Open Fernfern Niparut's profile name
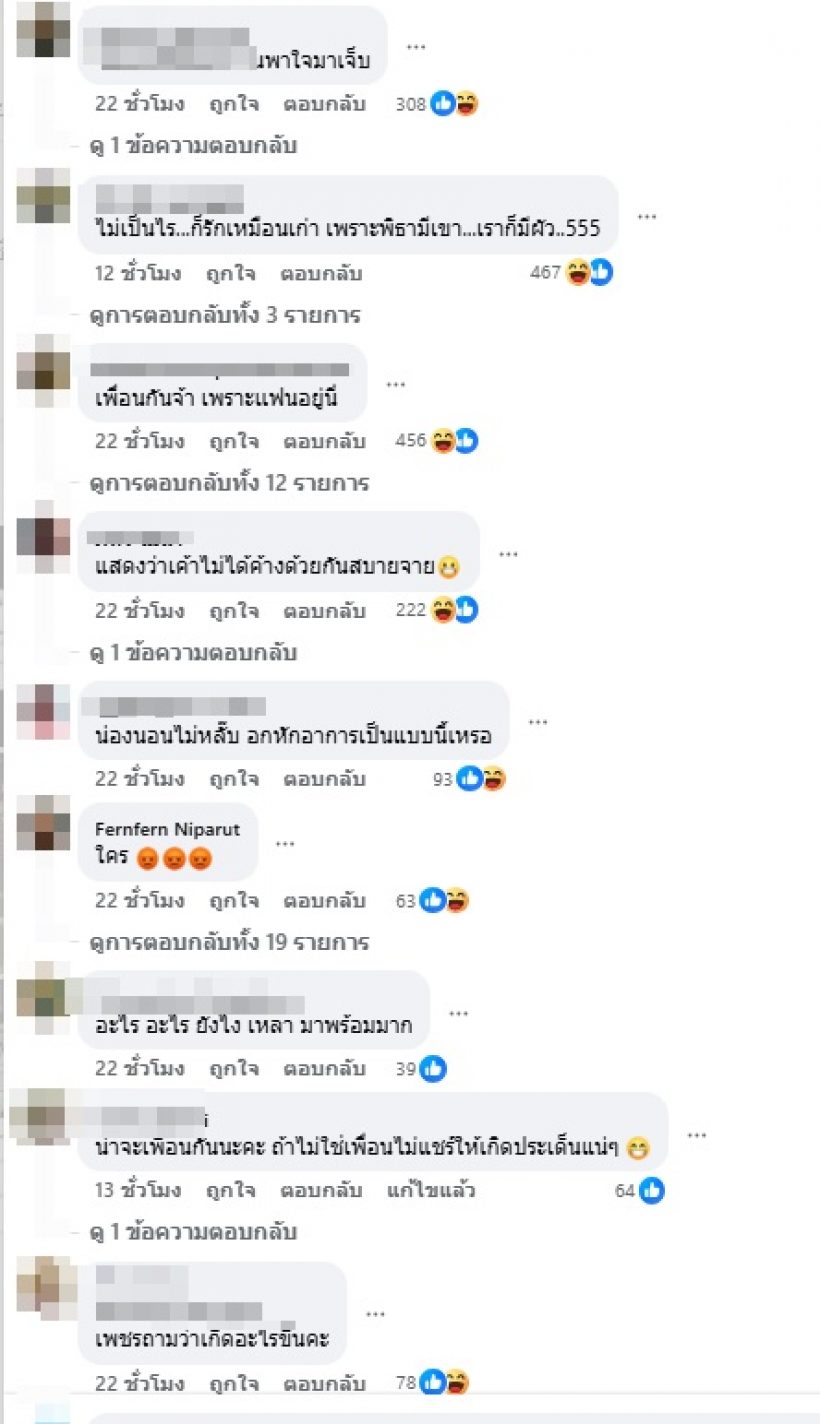820x1424 pixels. pos(168,829)
